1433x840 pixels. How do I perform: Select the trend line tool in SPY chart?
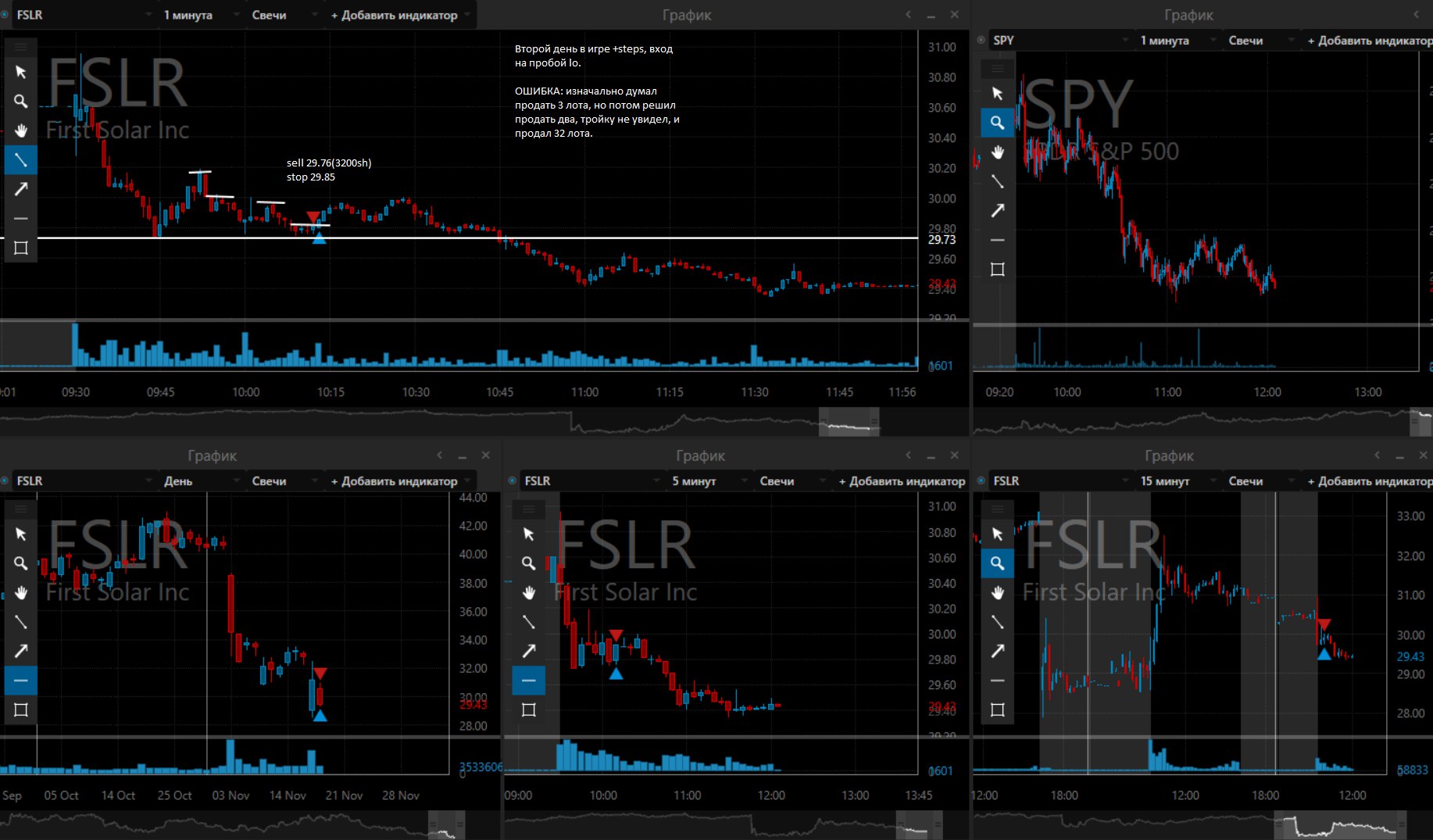tap(998, 181)
